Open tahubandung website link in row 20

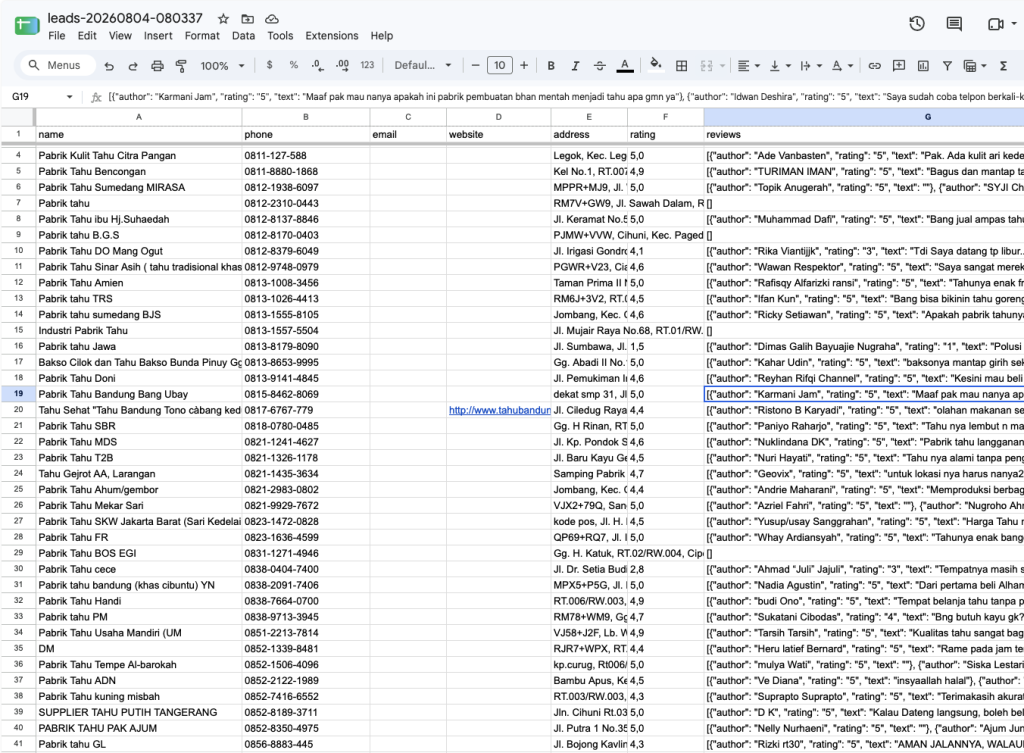point(499,410)
